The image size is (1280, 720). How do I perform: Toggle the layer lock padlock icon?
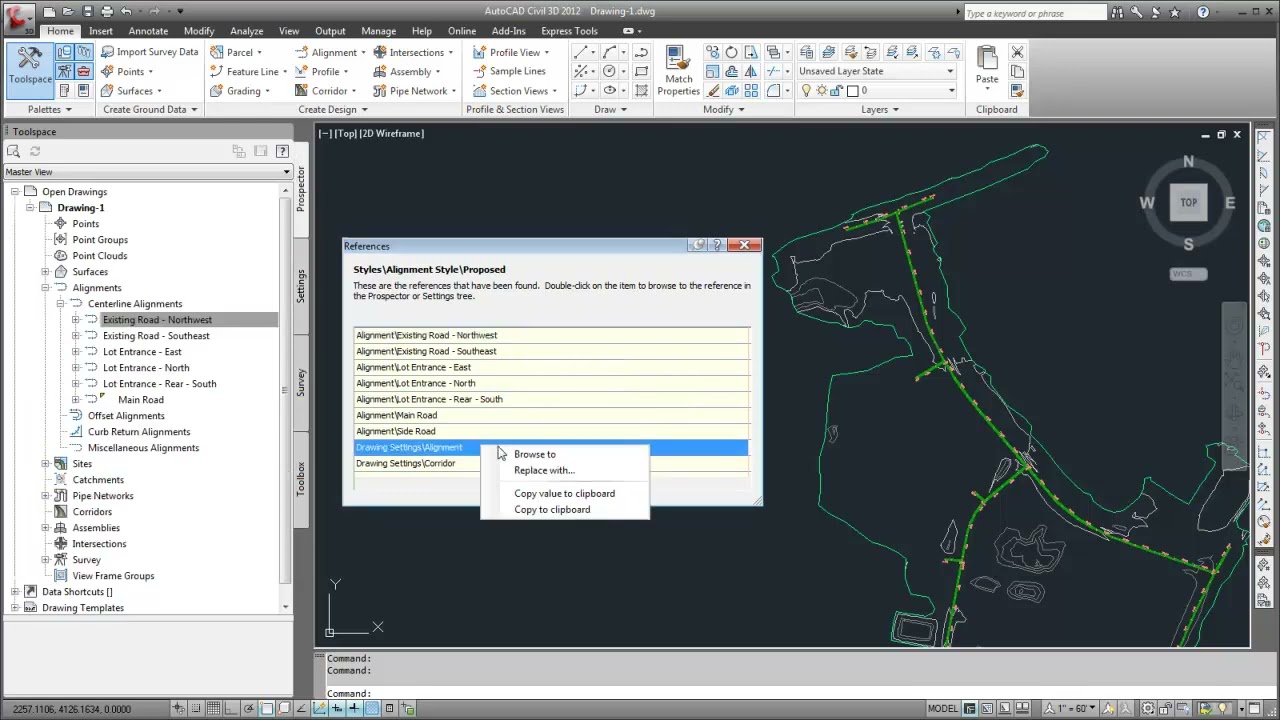click(836, 91)
